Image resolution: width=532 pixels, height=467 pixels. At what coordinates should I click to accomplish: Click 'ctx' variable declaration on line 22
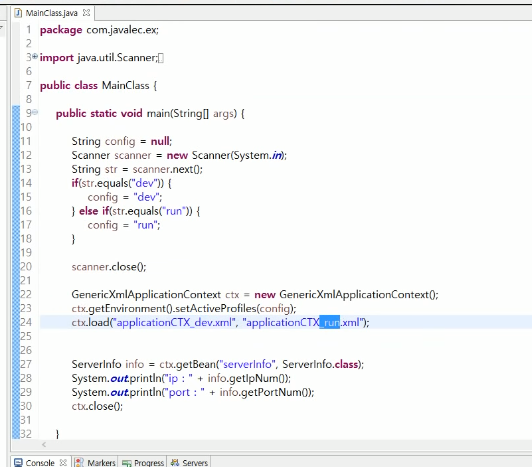(x=232, y=295)
